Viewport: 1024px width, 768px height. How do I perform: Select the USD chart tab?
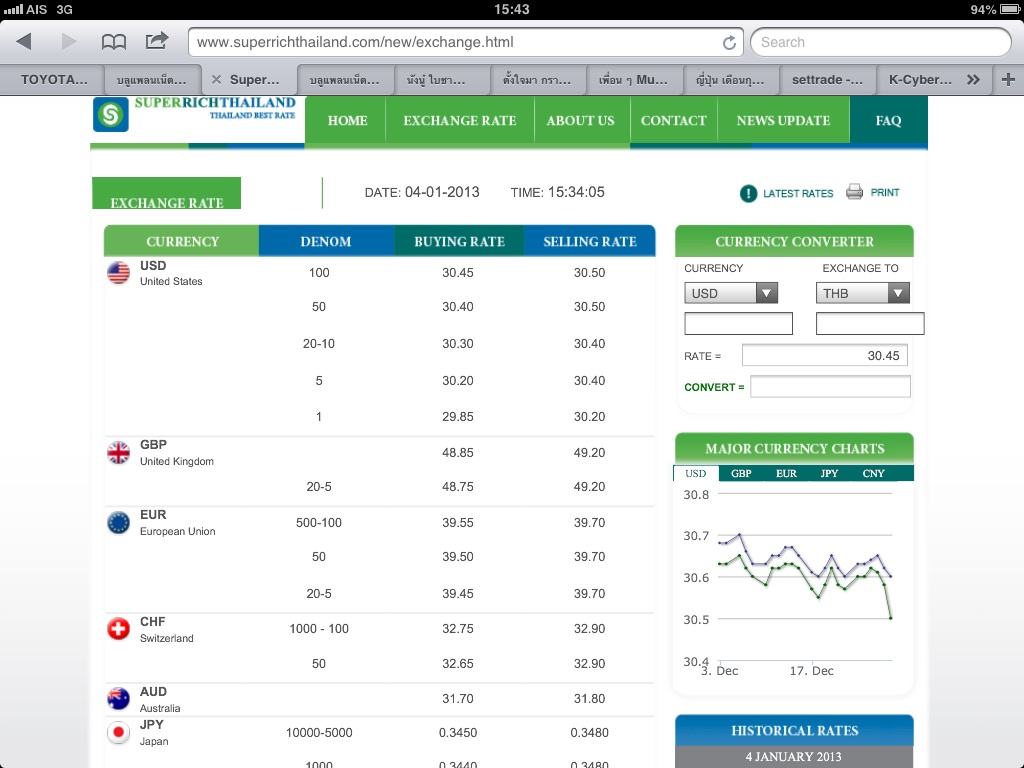[696, 473]
